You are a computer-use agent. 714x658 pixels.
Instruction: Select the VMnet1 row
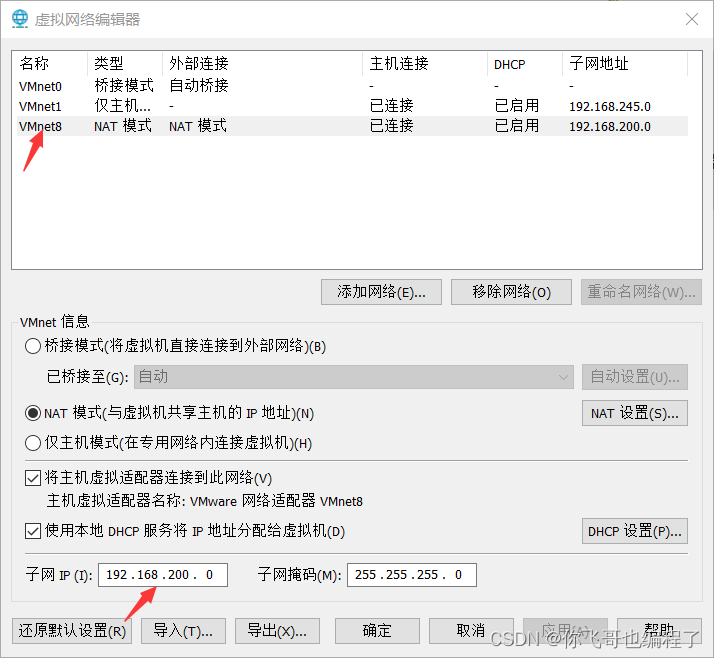352,106
